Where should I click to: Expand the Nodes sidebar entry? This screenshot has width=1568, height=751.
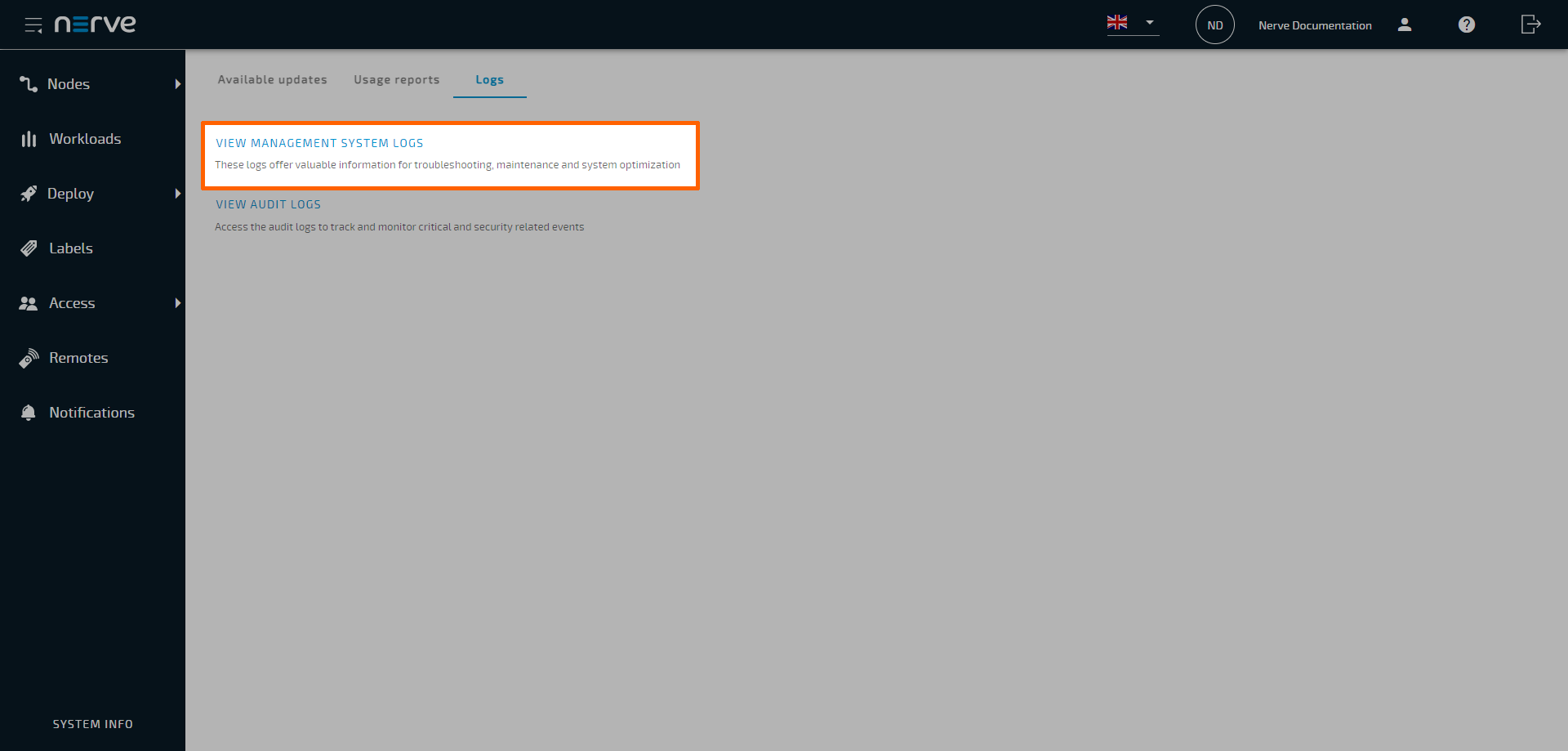point(178,83)
